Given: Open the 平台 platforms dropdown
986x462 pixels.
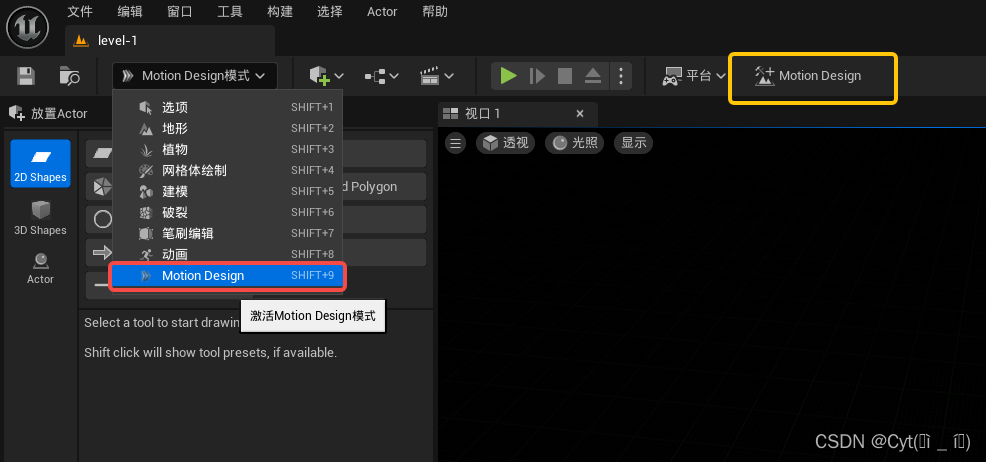Looking at the screenshot, I should coord(694,76).
